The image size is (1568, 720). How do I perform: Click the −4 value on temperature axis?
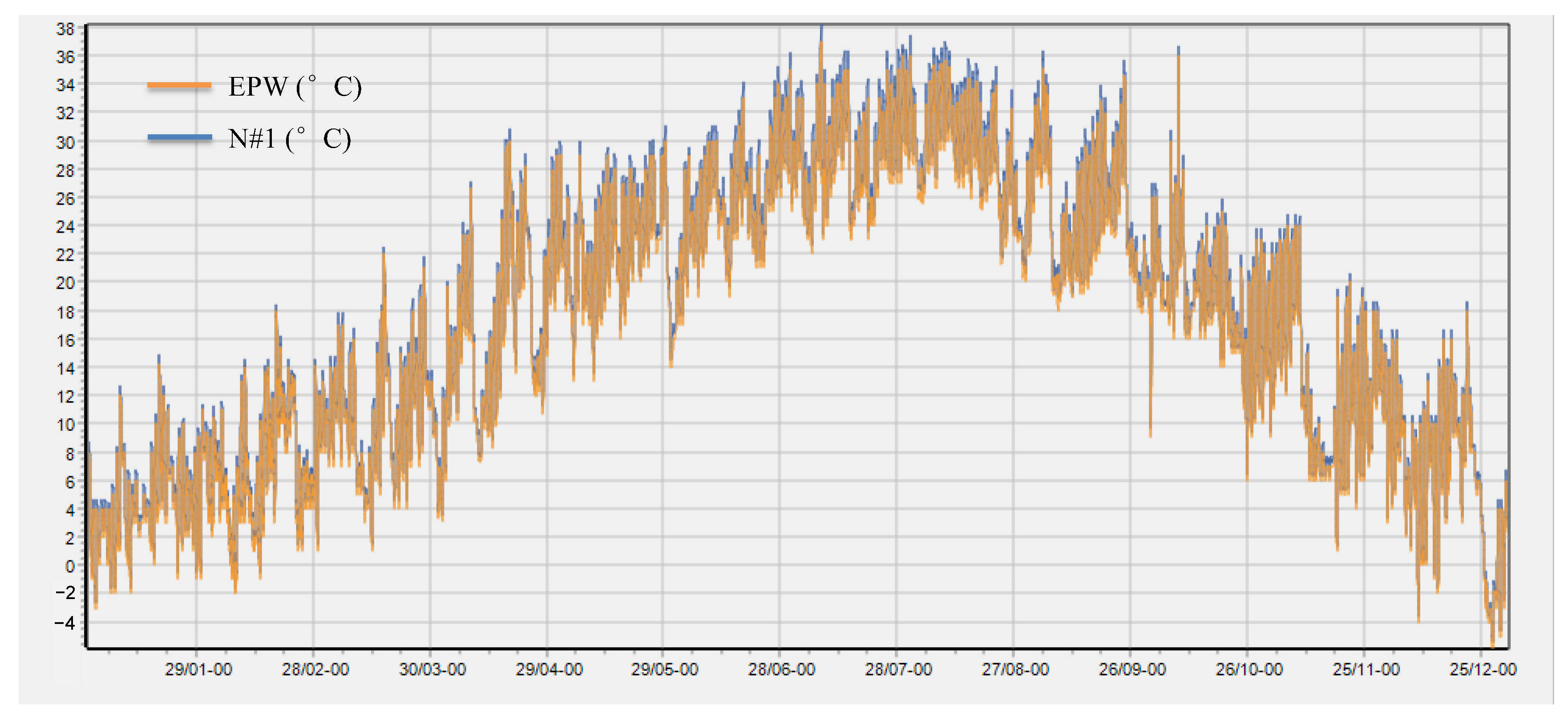(x=65, y=623)
